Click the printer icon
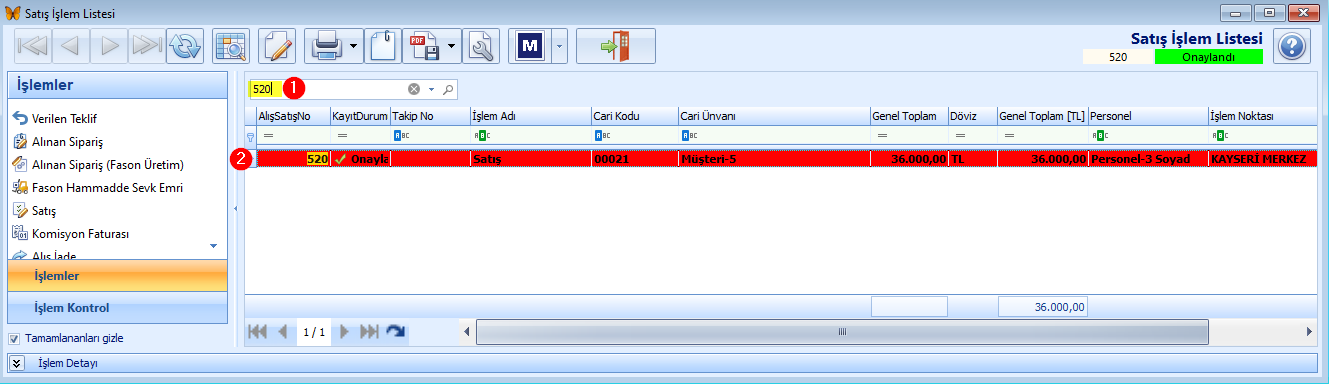This screenshot has width=1329, height=384. [x=326, y=46]
